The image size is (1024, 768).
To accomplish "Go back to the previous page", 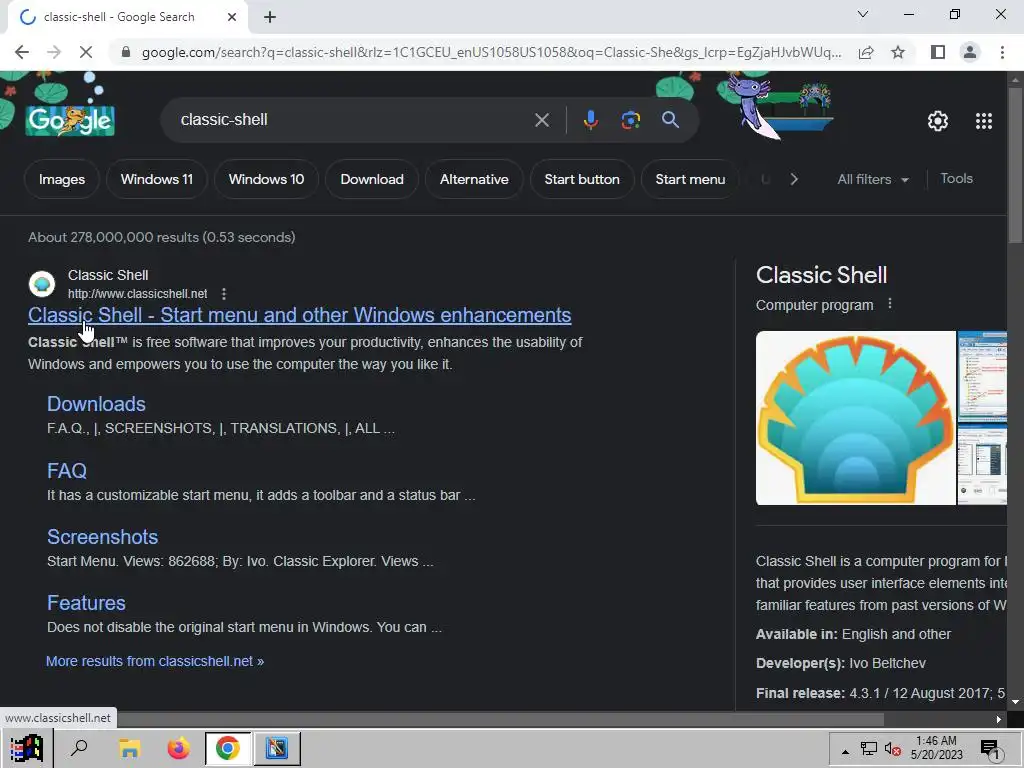I will 22,52.
